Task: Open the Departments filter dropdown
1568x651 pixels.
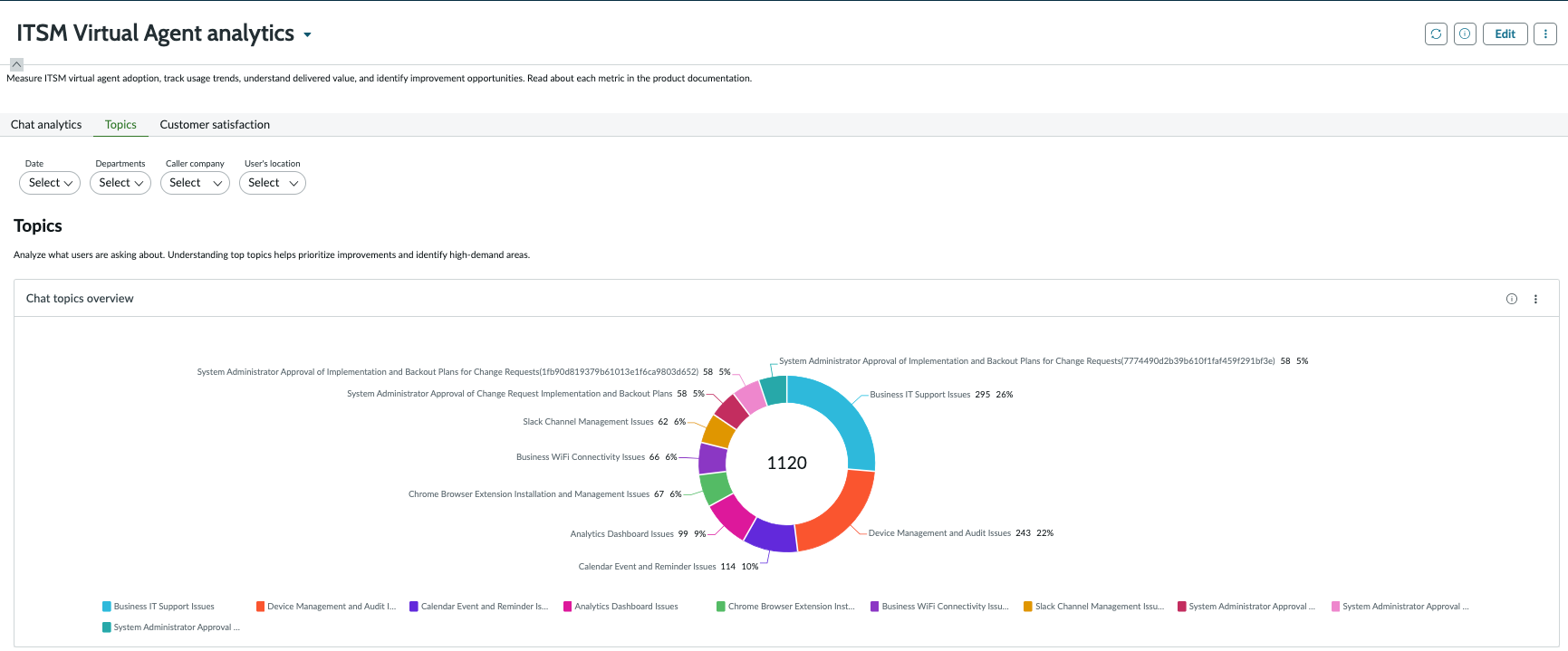Action: pyautogui.click(x=120, y=183)
